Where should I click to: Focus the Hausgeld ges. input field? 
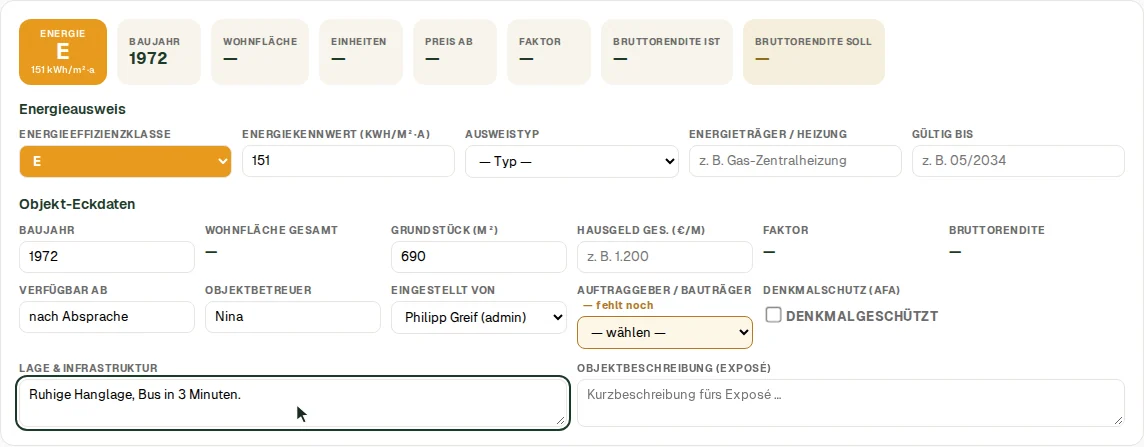[665, 257]
